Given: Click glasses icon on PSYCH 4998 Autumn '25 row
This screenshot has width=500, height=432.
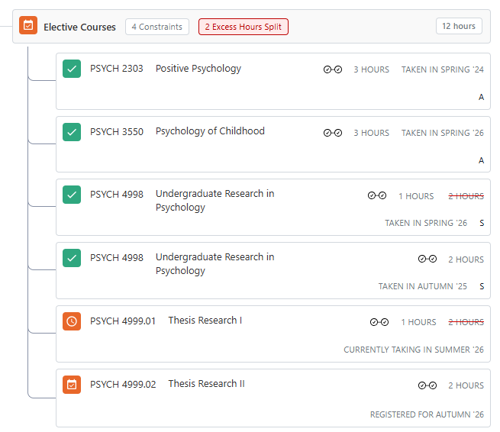Looking at the screenshot, I should pos(427,259).
